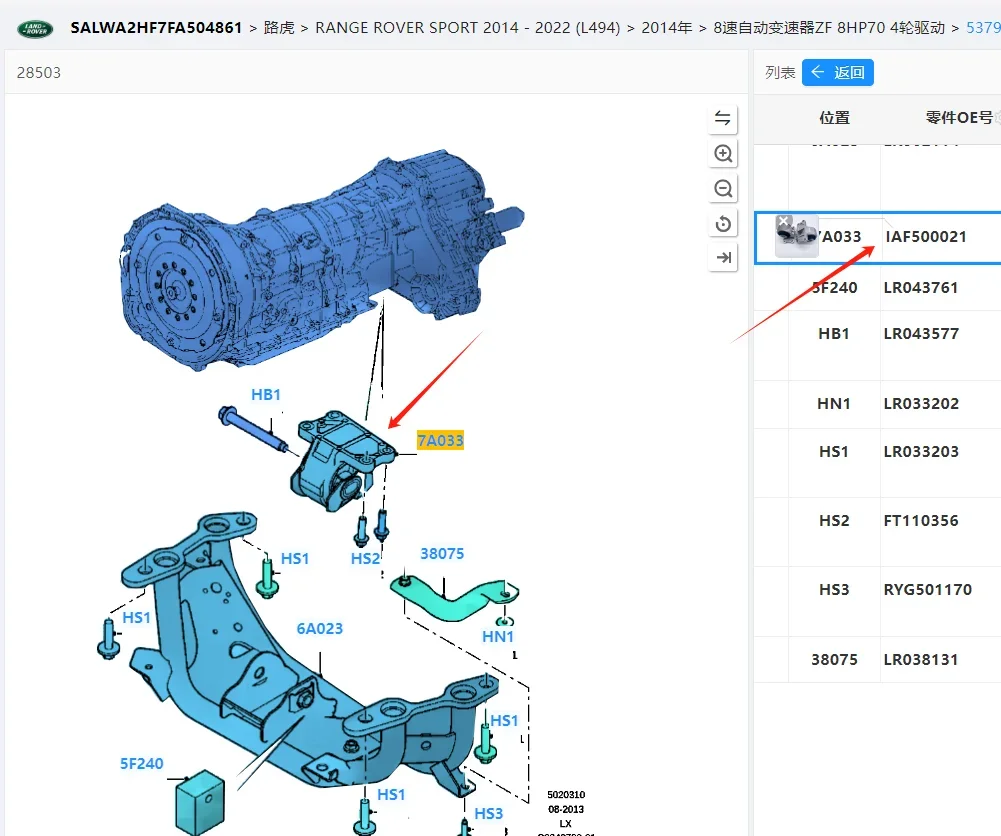Click part number LR043761
The width and height of the screenshot is (1001, 836).
[921, 288]
